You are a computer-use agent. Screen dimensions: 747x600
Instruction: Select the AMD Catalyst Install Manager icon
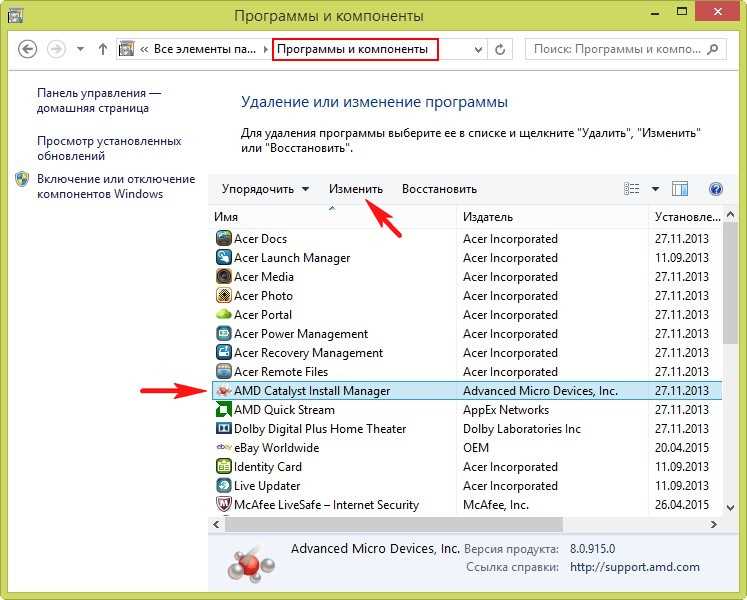[223, 391]
